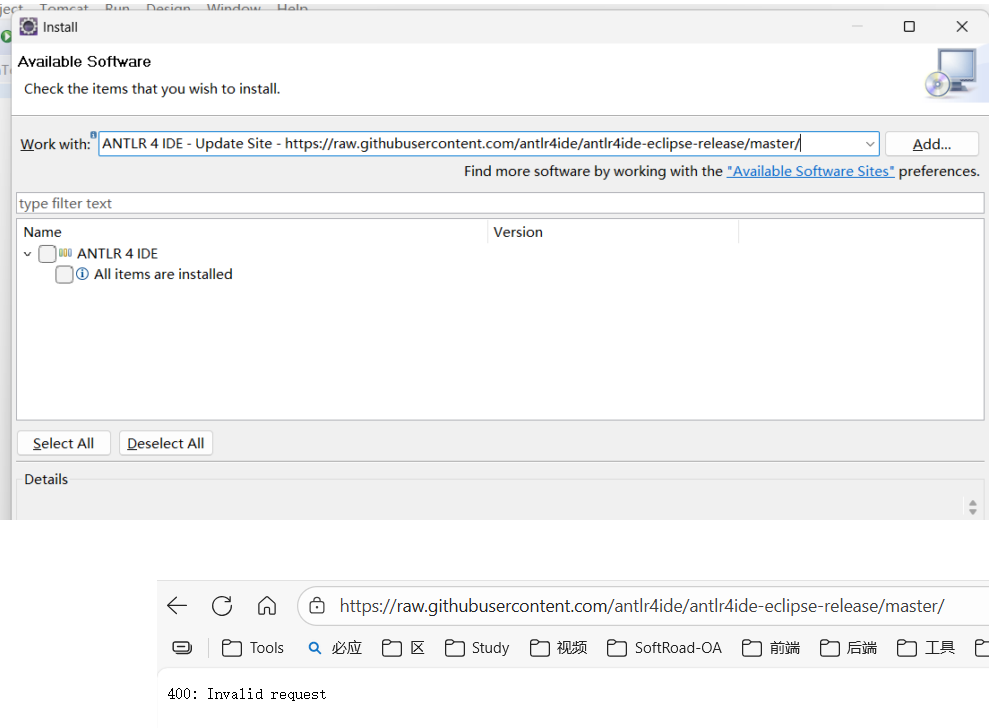
Task: Open the Study bookmark folder
Action: pos(477,648)
